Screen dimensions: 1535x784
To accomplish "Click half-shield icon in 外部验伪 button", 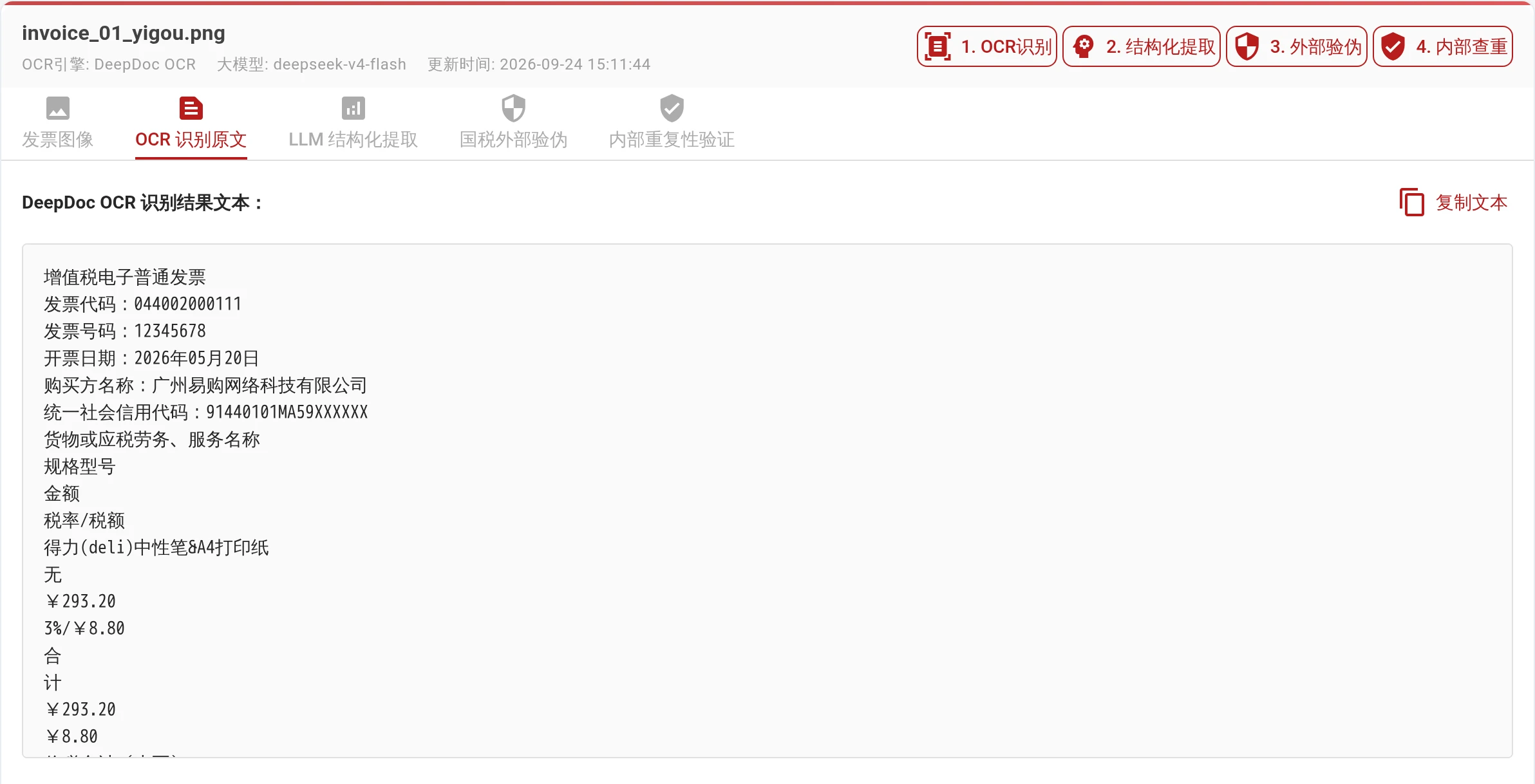I will tap(1247, 46).
